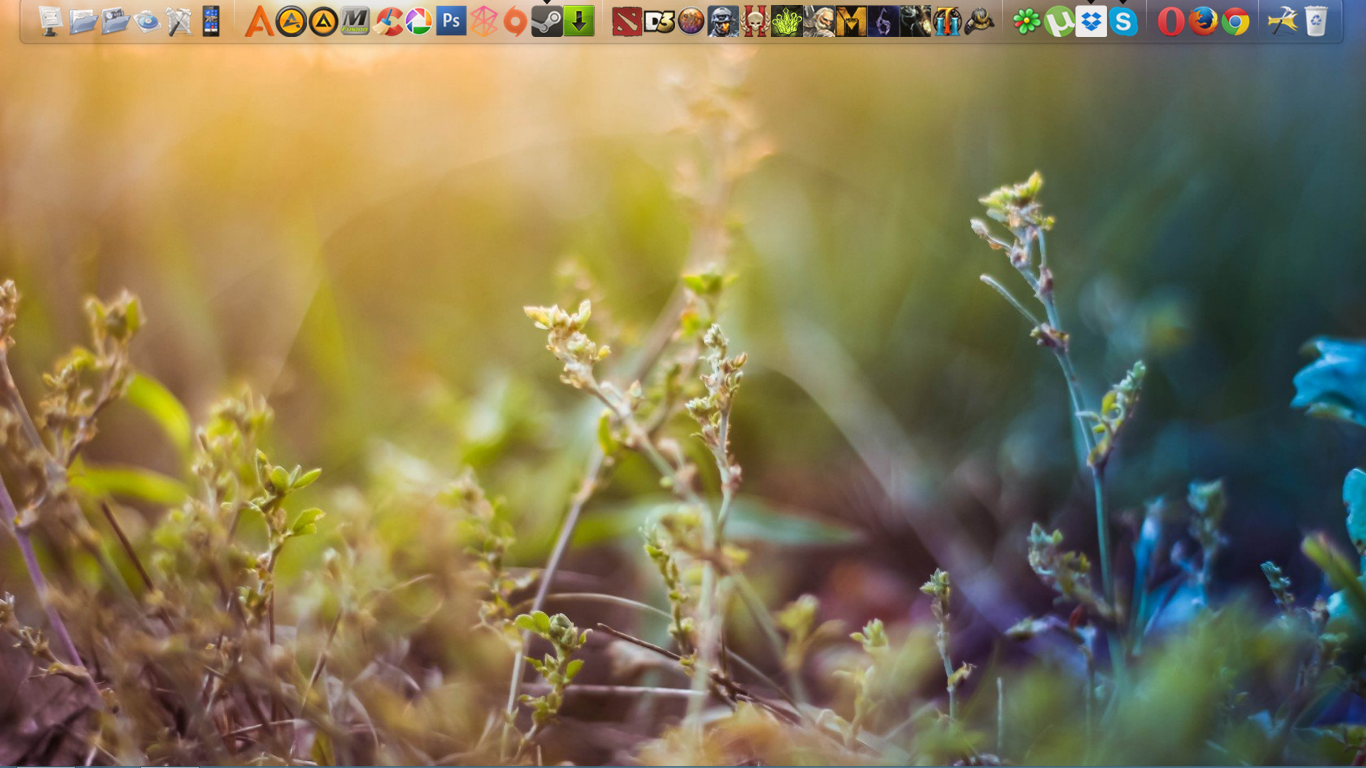The height and width of the screenshot is (768, 1366).
Task: Open Picasa from the dock
Action: coord(419,21)
